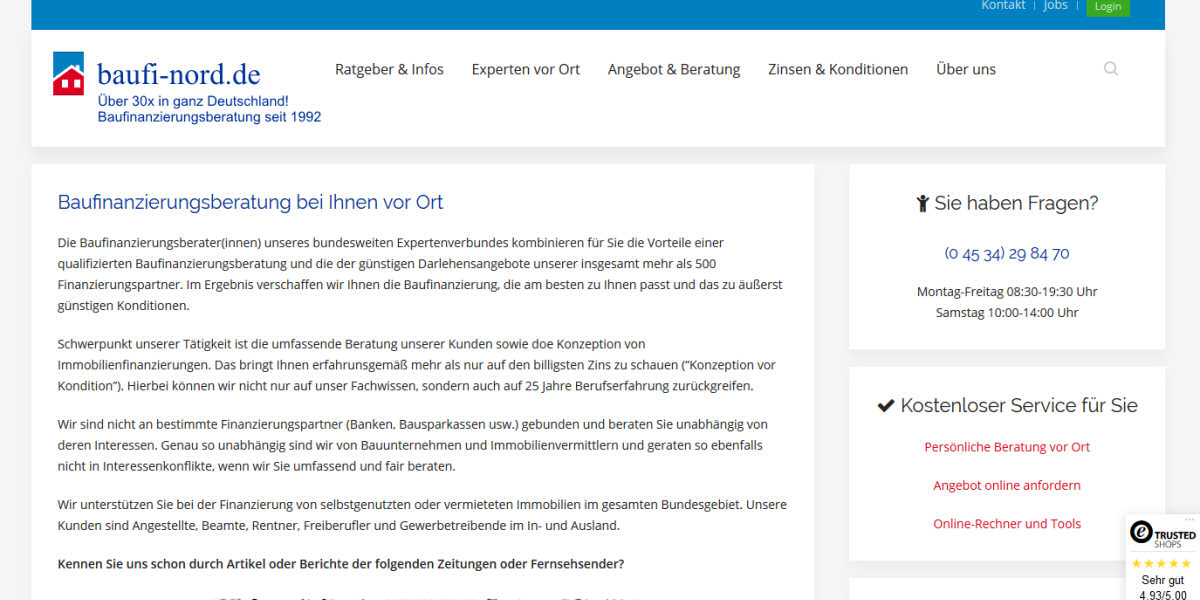Viewport: 1200px width, 600px height.
Task: Click the heading Baufinanzierungsberatung bei Ihnen vor Ort
Action: click(x=250, y=202)
